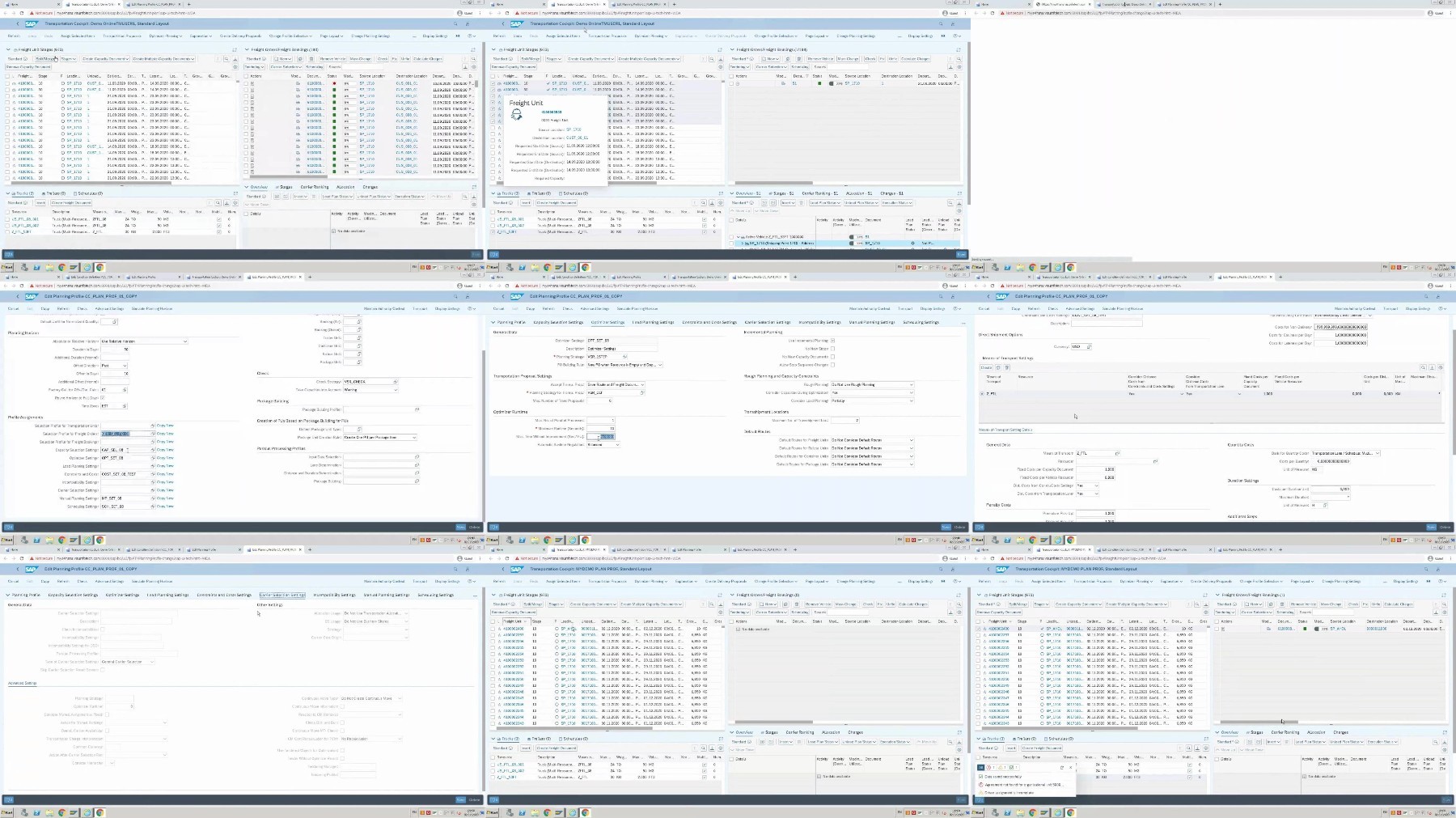Untick the Use Incremental Planning checkbox
Image resolution: width=1456 pixels, height=818 pixels.
pyautogui.click(x=832, y=341)
